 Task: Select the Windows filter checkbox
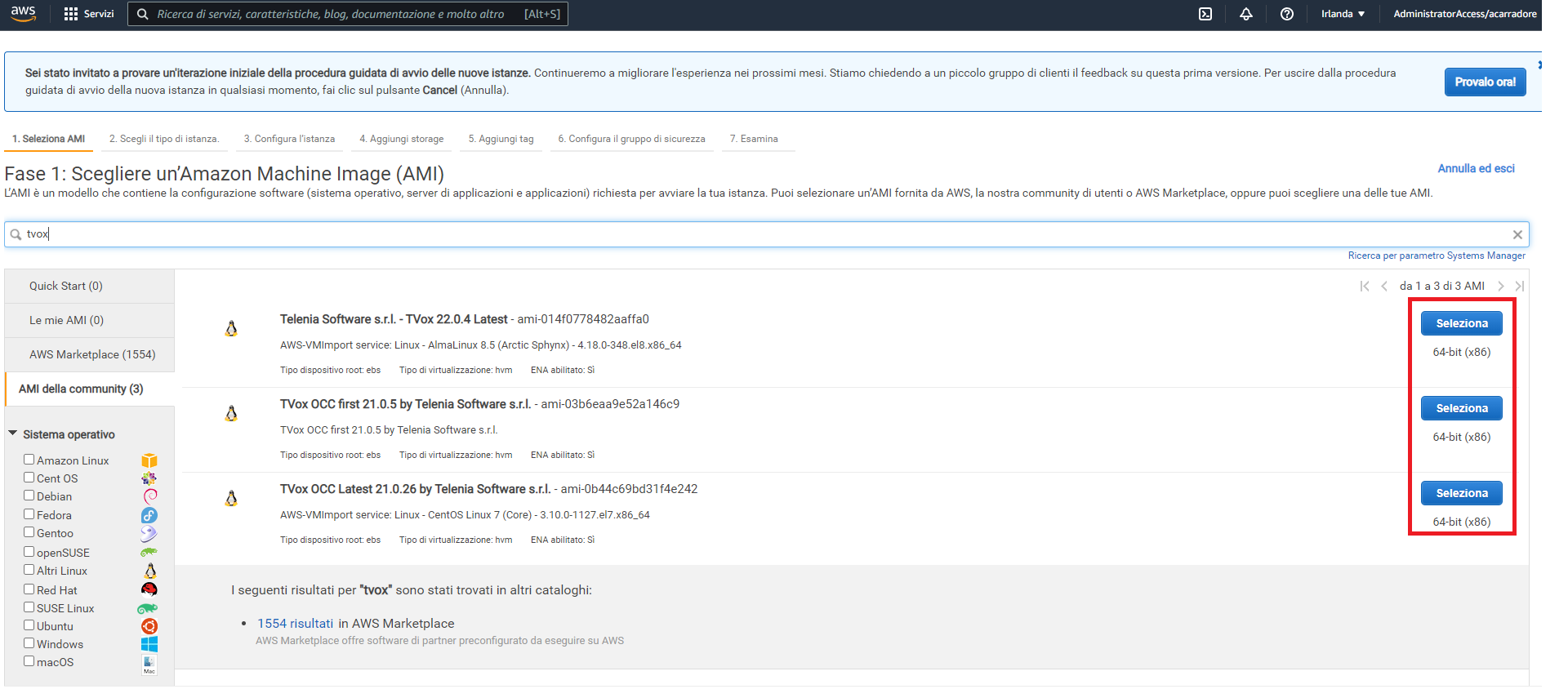click(29, 643)
